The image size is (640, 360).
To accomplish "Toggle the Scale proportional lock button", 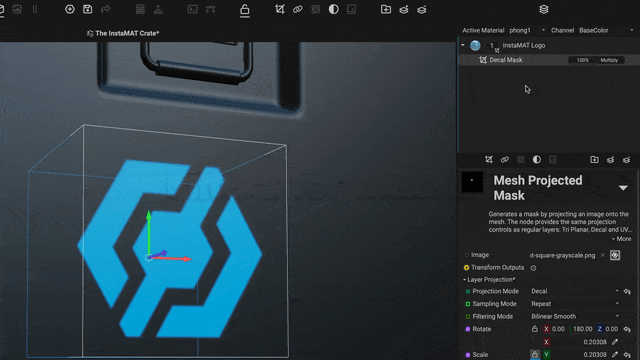I will (x=535, y=354).
